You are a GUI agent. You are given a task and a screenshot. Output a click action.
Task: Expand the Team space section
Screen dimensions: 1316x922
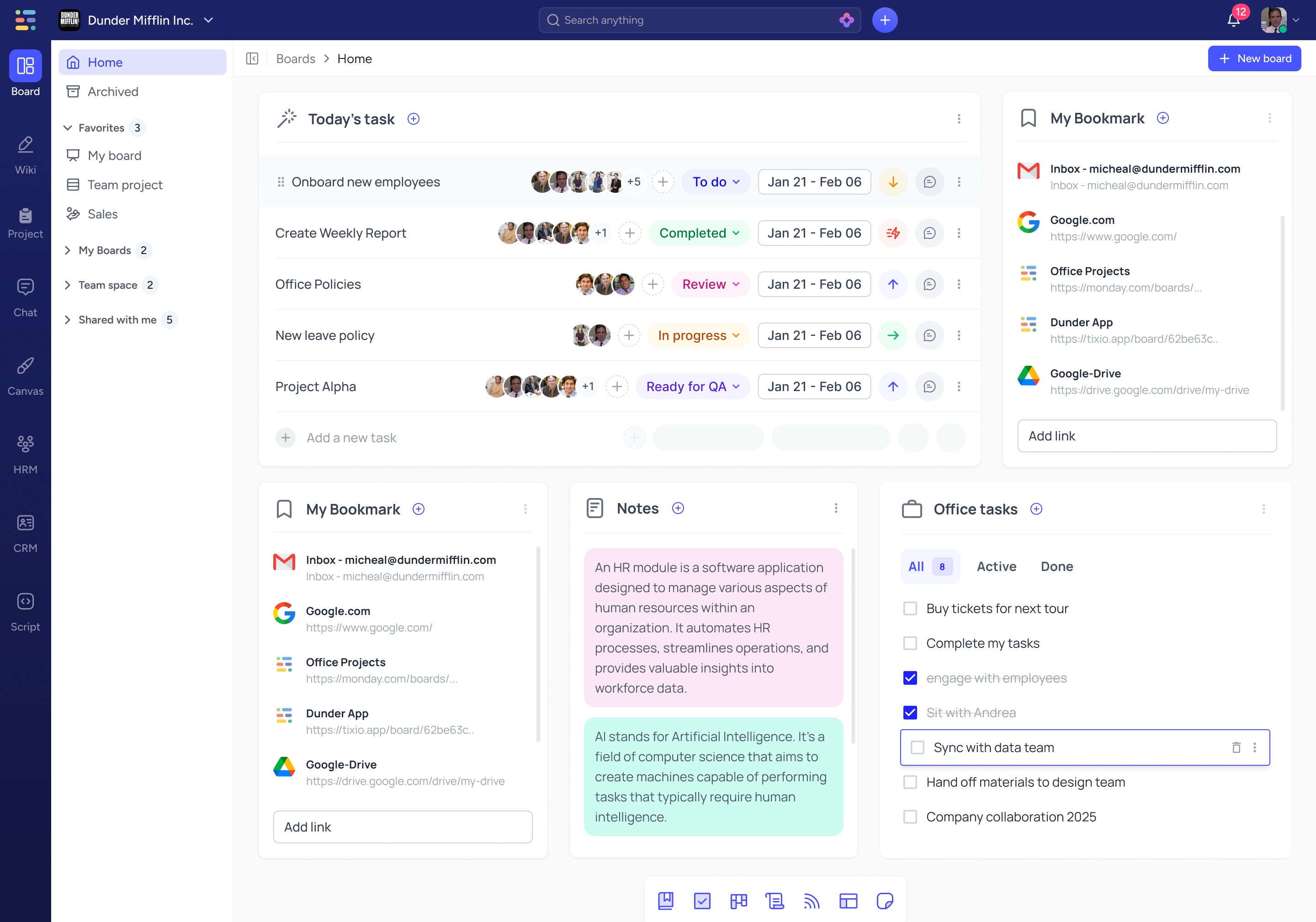point(68,285)
